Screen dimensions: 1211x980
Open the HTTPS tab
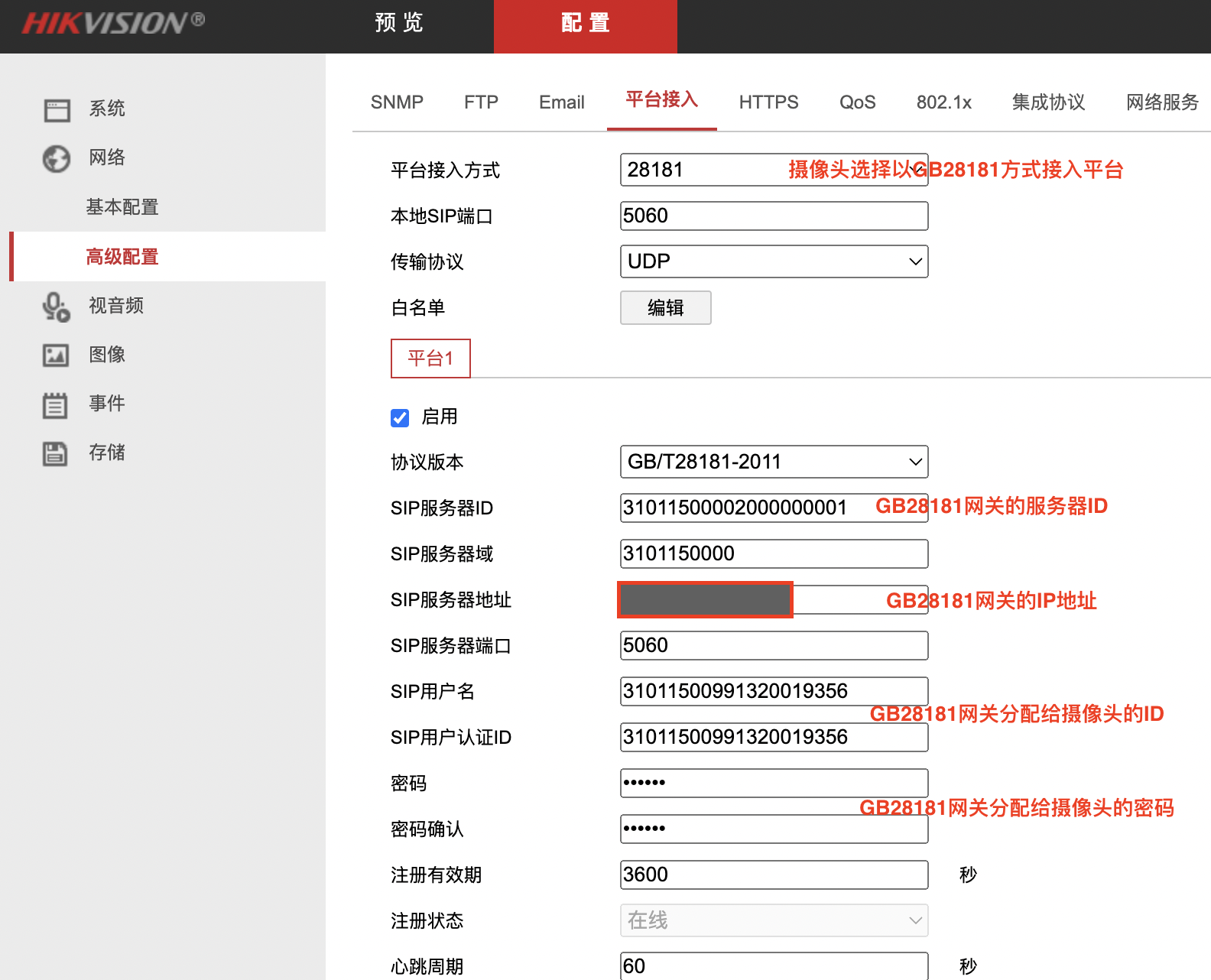click(x=768, y=102)
